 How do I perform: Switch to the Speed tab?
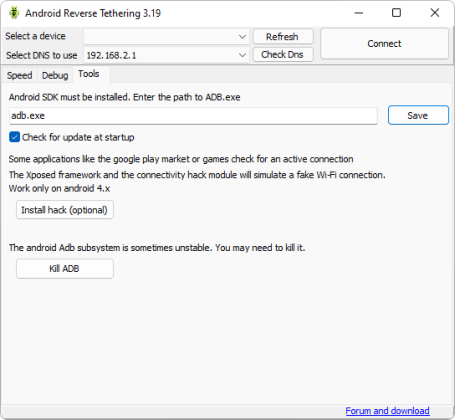[20, 75]
